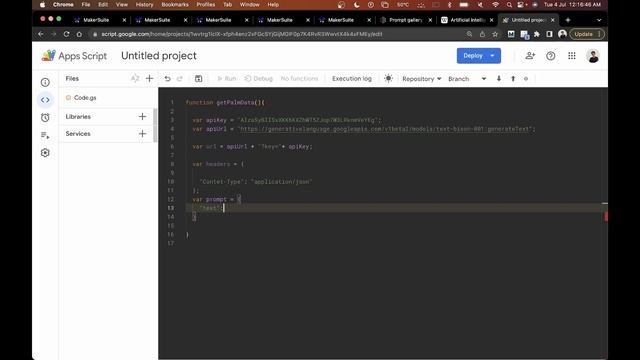Image resolution: width=640 pixels, height=360 pixels.
Task: Toggle light theme sun icon
Action: click(389, 78)
